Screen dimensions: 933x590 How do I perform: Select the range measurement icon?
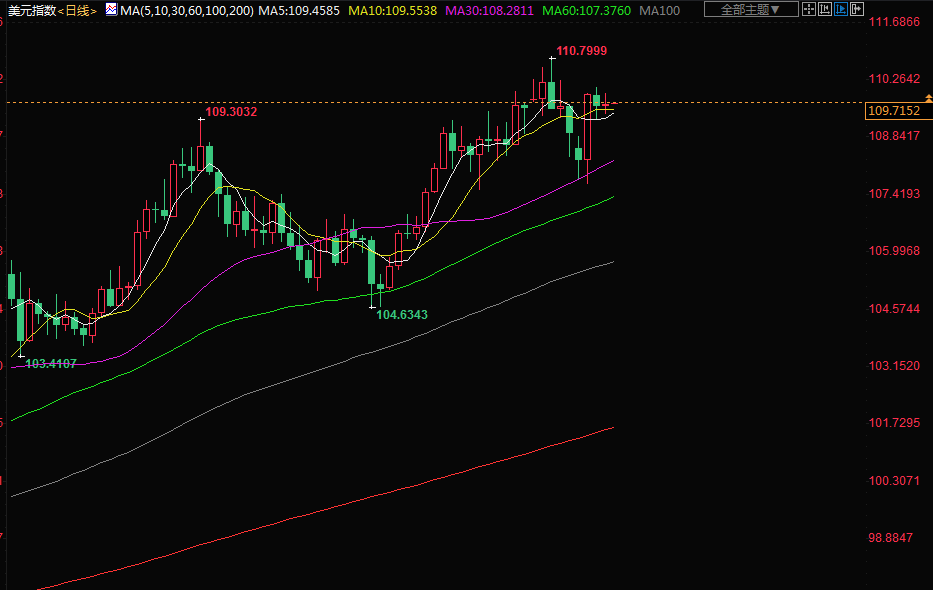tap(825, 10)
